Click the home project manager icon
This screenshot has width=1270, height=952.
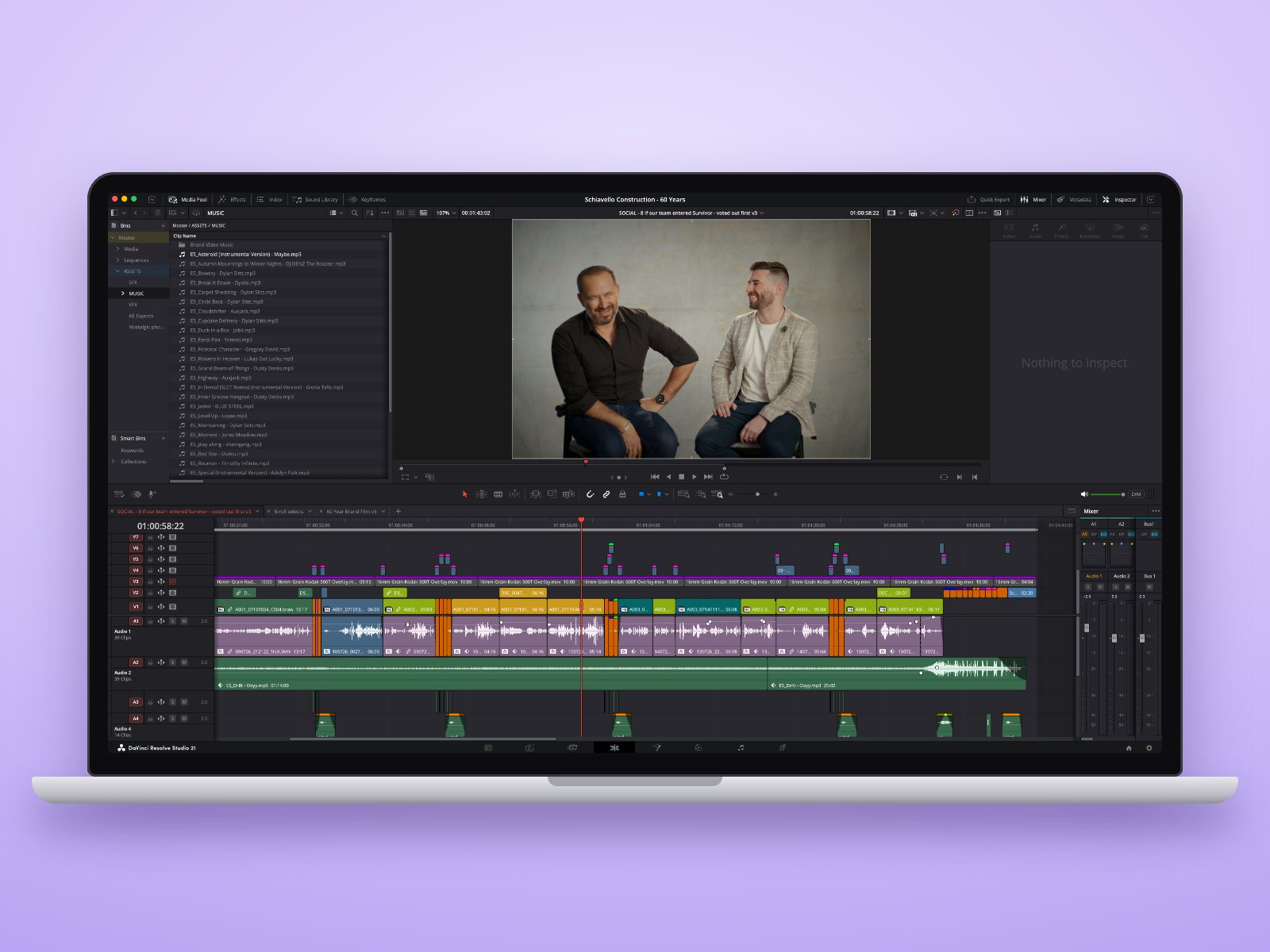1129,747
